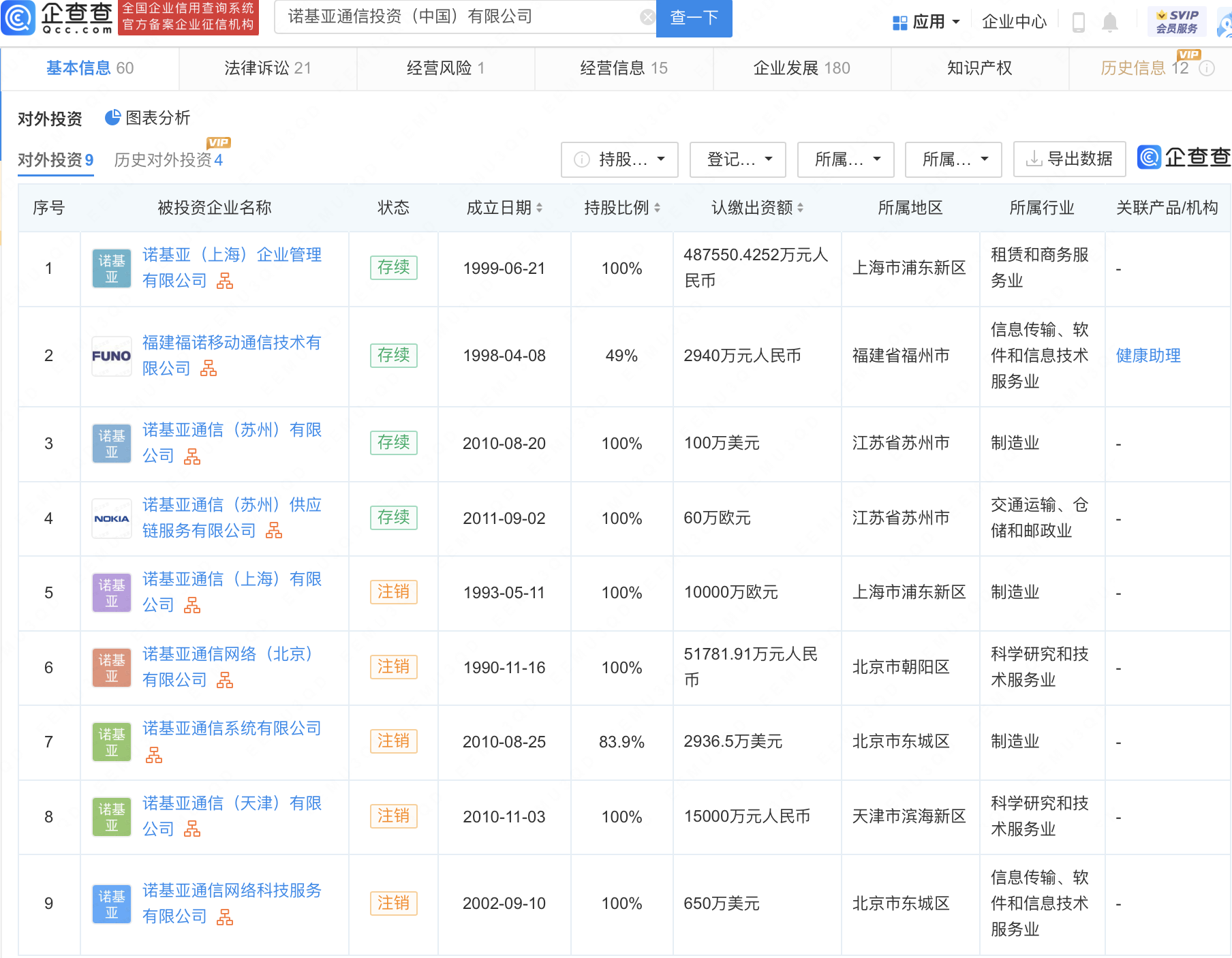Open 诺基亚通信网络科技服务有限公司 link

tap(232, 903)
